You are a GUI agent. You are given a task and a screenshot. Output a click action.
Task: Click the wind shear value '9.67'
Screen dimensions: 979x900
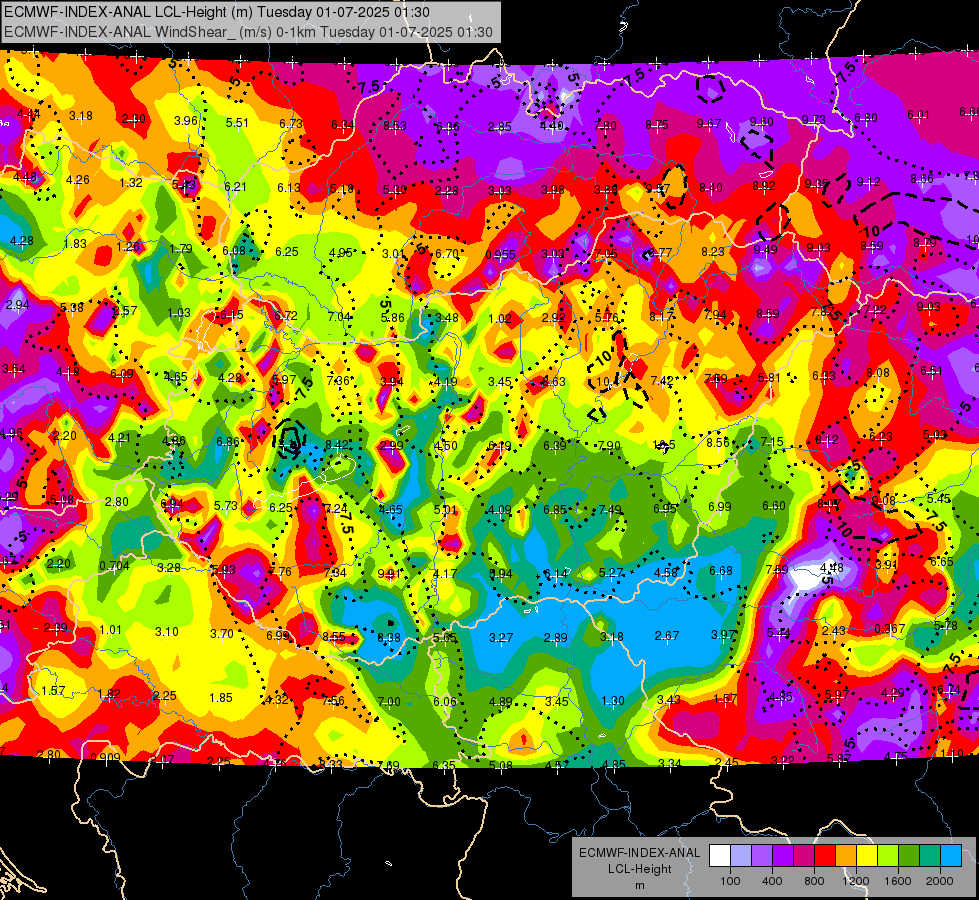click(x=709, y=124)
